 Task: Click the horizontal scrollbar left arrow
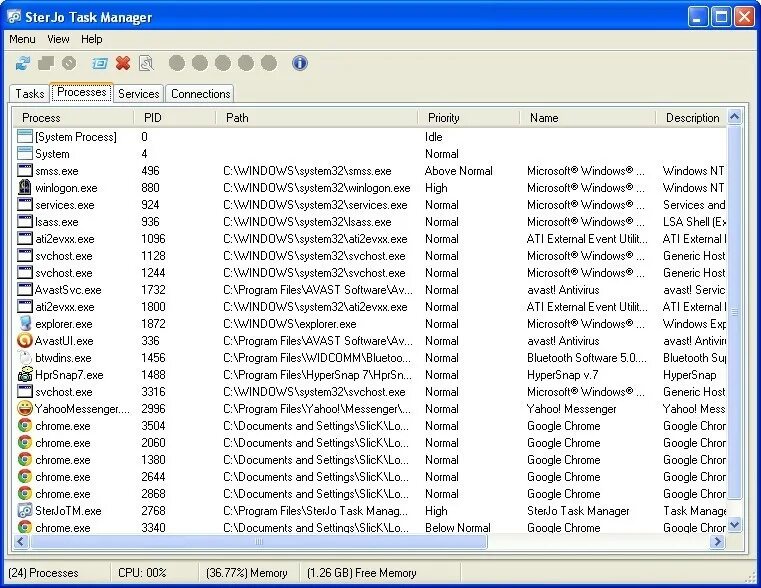point(21,541)
